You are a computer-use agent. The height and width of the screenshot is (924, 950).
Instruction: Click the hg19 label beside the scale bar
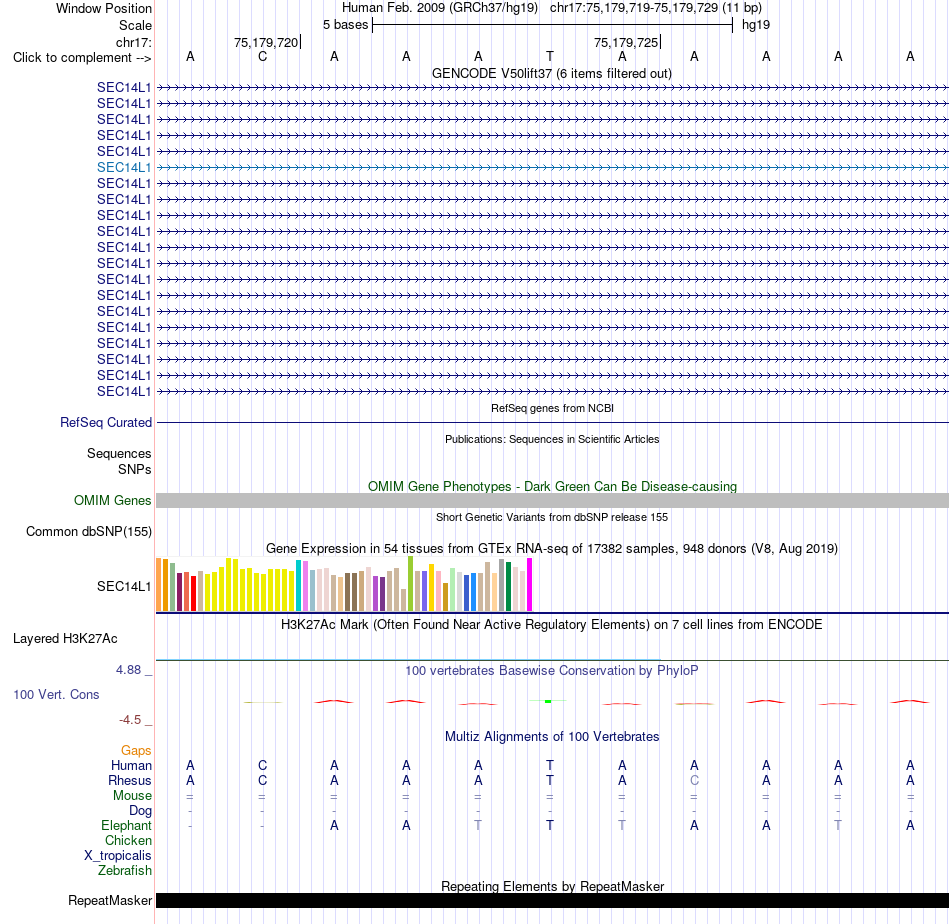[x=756, y=25]
